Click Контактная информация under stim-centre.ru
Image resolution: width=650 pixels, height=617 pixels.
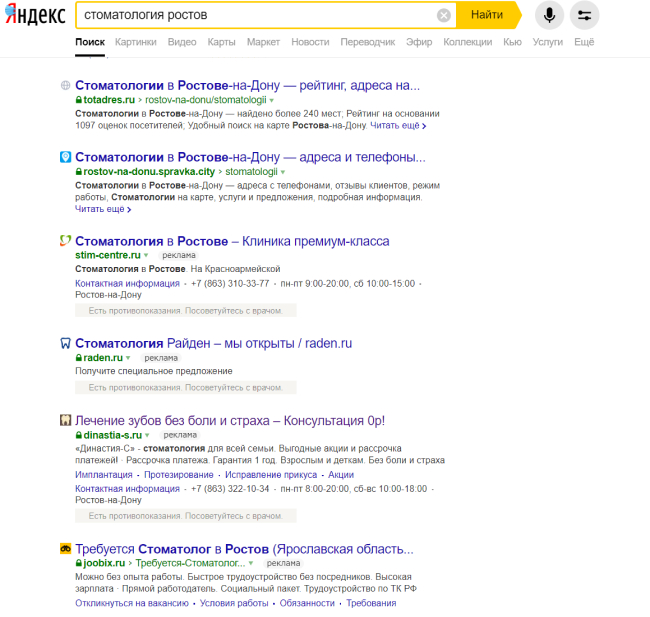click(127, 284)
